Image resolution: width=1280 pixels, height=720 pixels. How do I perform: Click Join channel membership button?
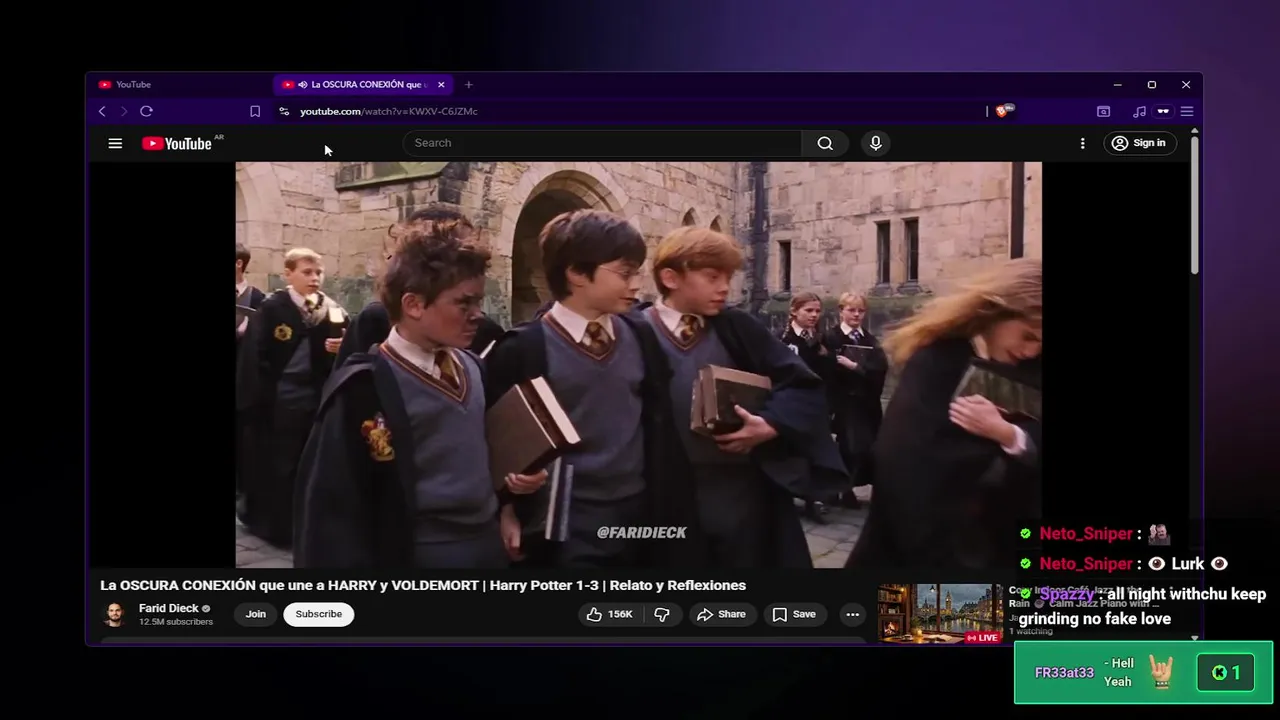click(256, 614)
